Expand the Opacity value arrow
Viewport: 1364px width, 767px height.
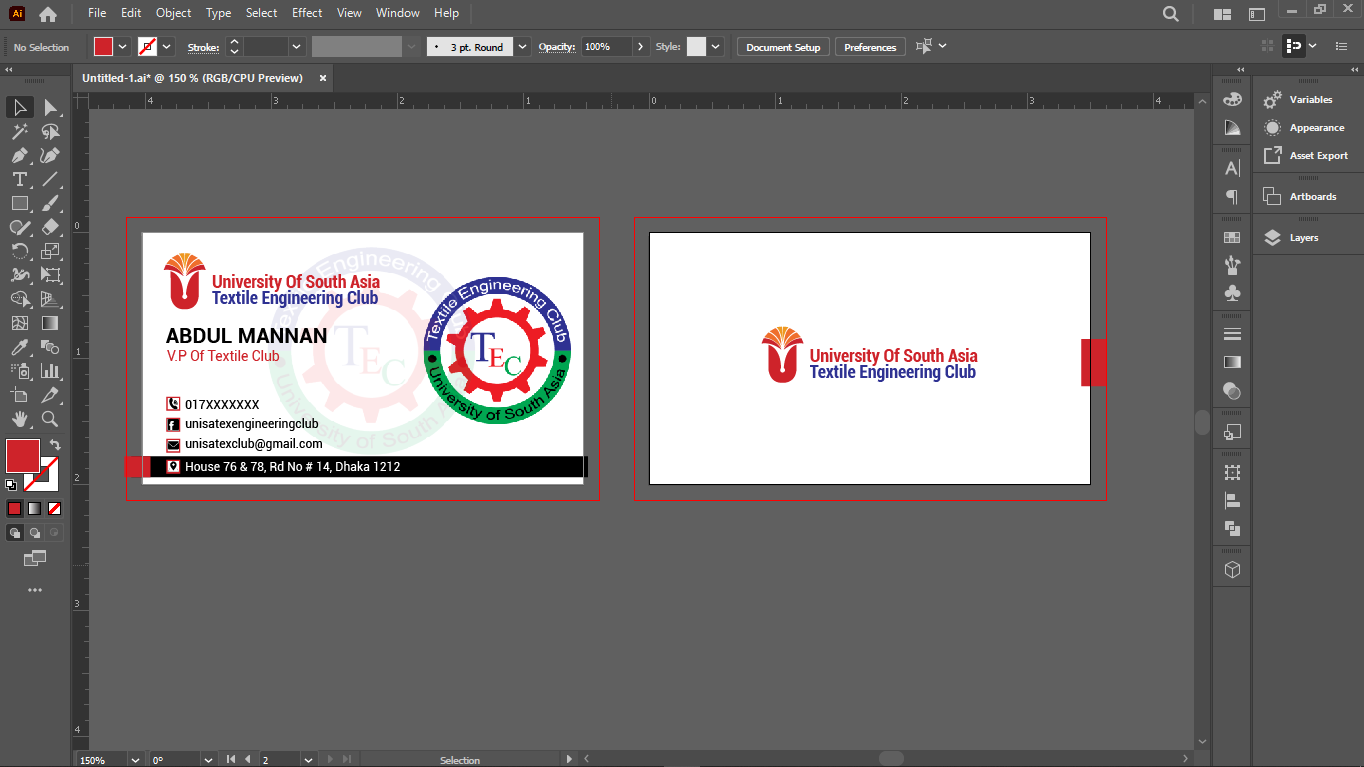640,47
